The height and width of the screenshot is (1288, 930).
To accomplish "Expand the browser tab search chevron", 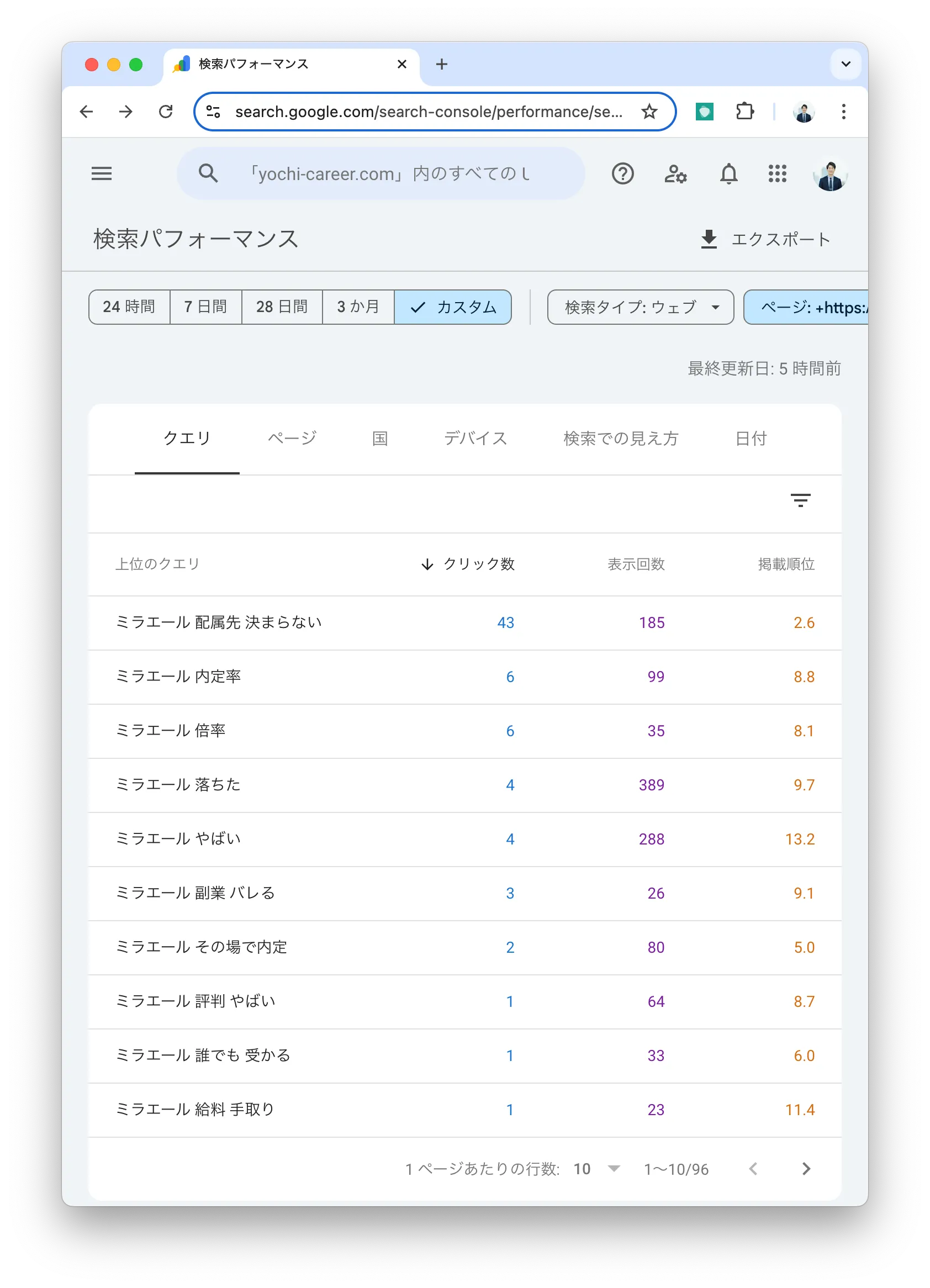I will 846,64.
